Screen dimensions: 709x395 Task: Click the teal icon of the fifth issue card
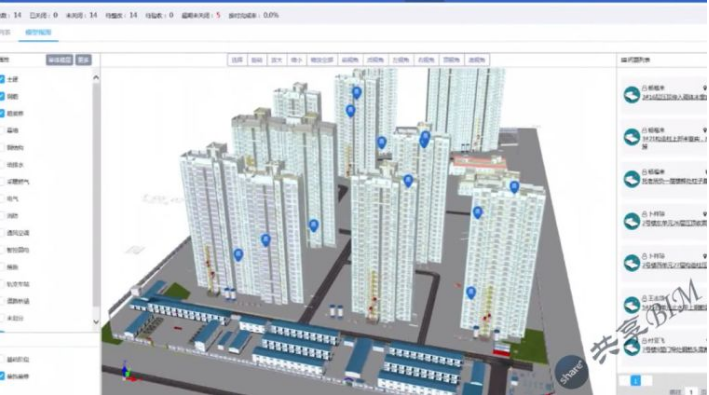pyautogui.click(x=632, y=263)
